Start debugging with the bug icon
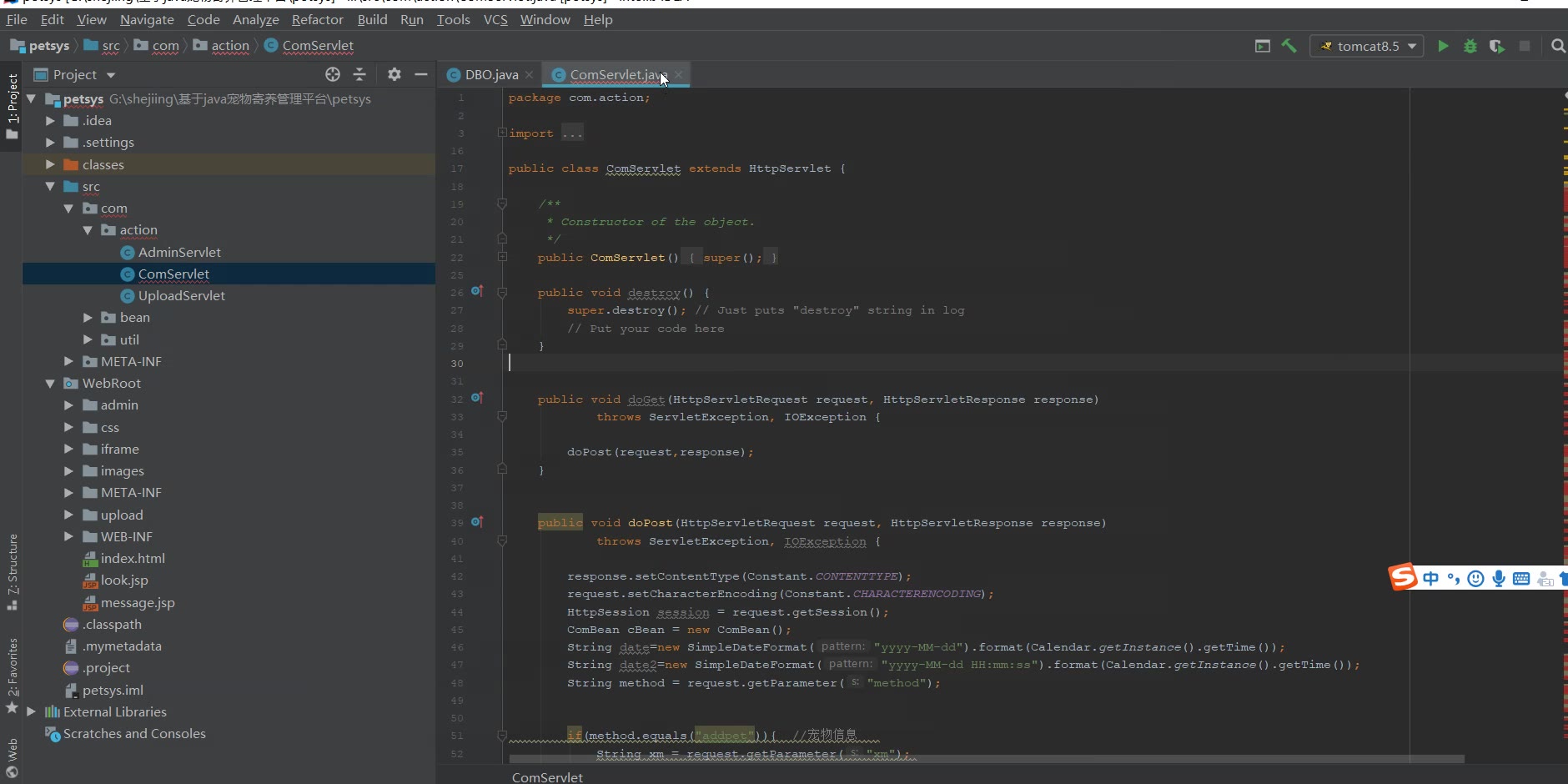The width and height of the screenshot is (1568, 784). (x=1470, y=47)
